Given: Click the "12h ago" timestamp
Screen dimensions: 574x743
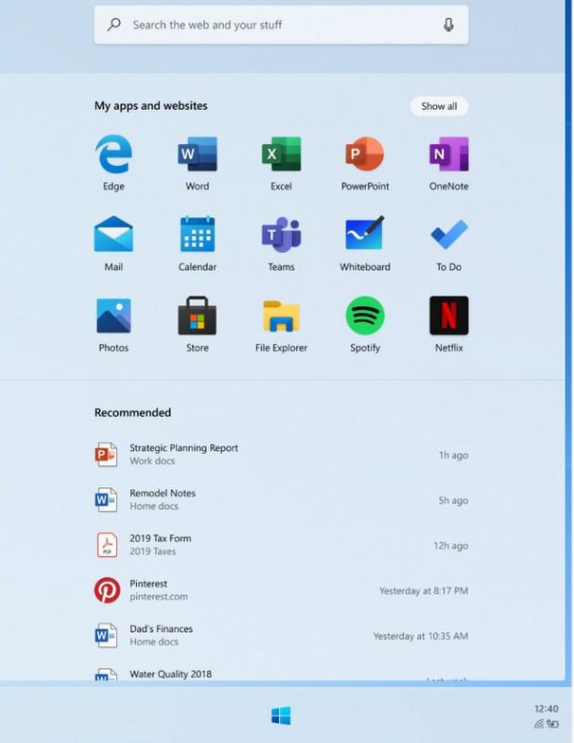Looking at the screenshot, I should click(x=451, y=546).
